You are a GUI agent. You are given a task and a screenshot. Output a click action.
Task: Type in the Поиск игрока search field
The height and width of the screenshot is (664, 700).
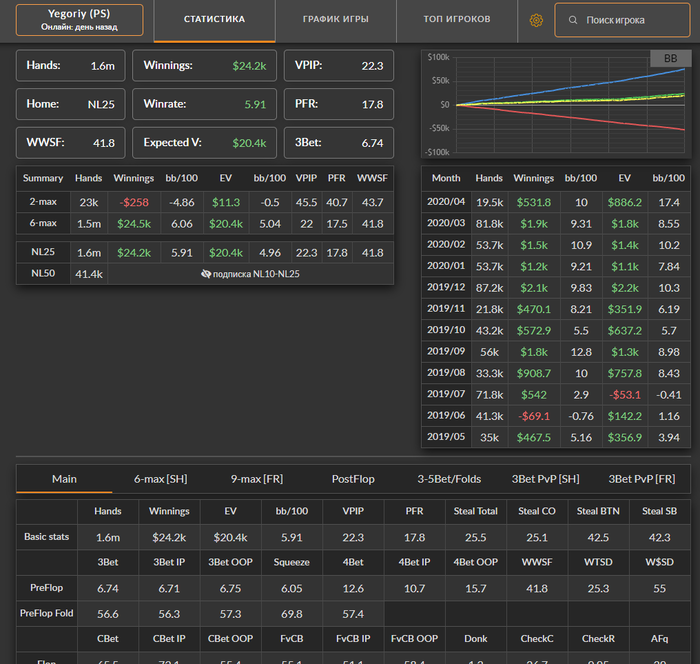coord(630,20)
